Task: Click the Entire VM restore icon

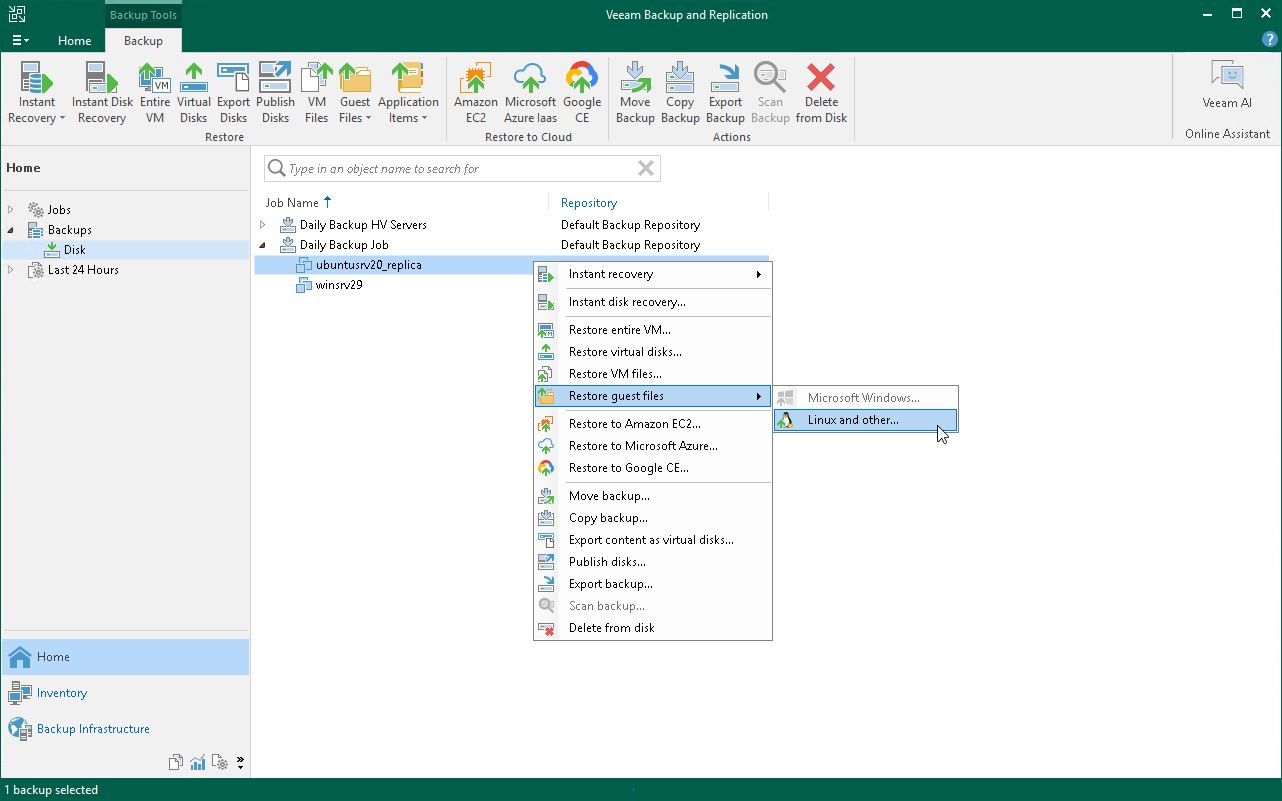Action: [155, 93]
